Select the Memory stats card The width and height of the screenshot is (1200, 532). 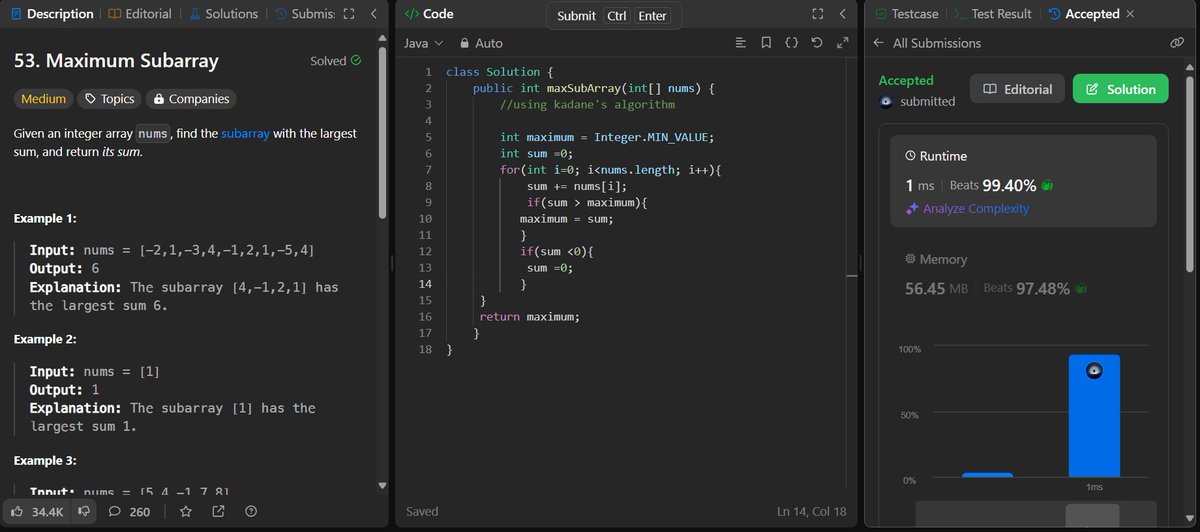tap(1024, 275)
